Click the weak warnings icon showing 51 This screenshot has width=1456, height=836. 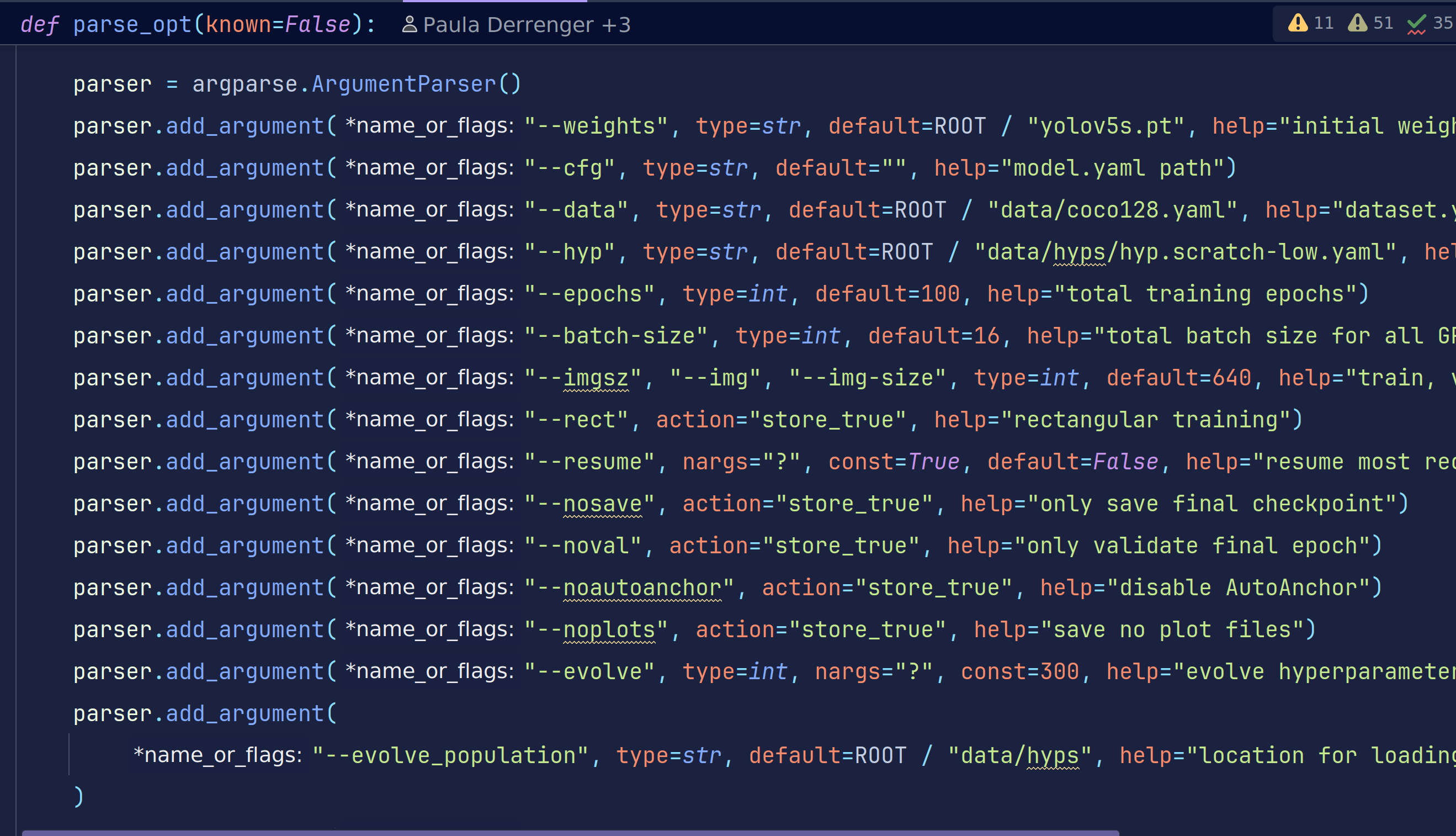(1357, 23)
